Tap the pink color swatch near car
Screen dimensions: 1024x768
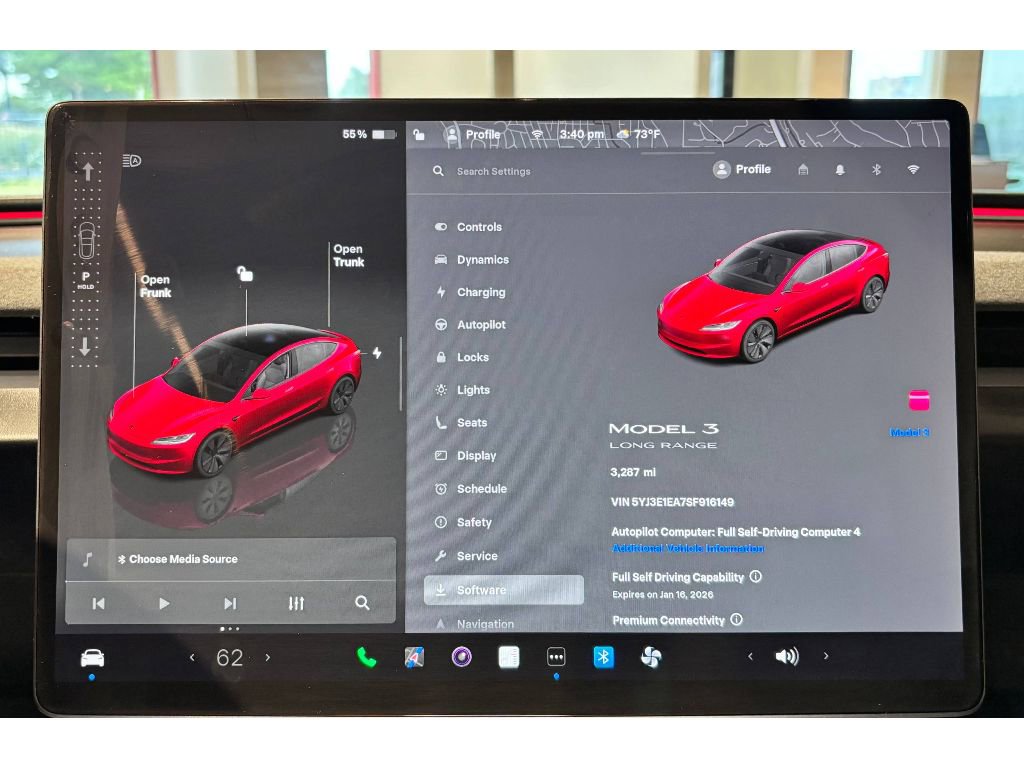(x=918, y=401)
